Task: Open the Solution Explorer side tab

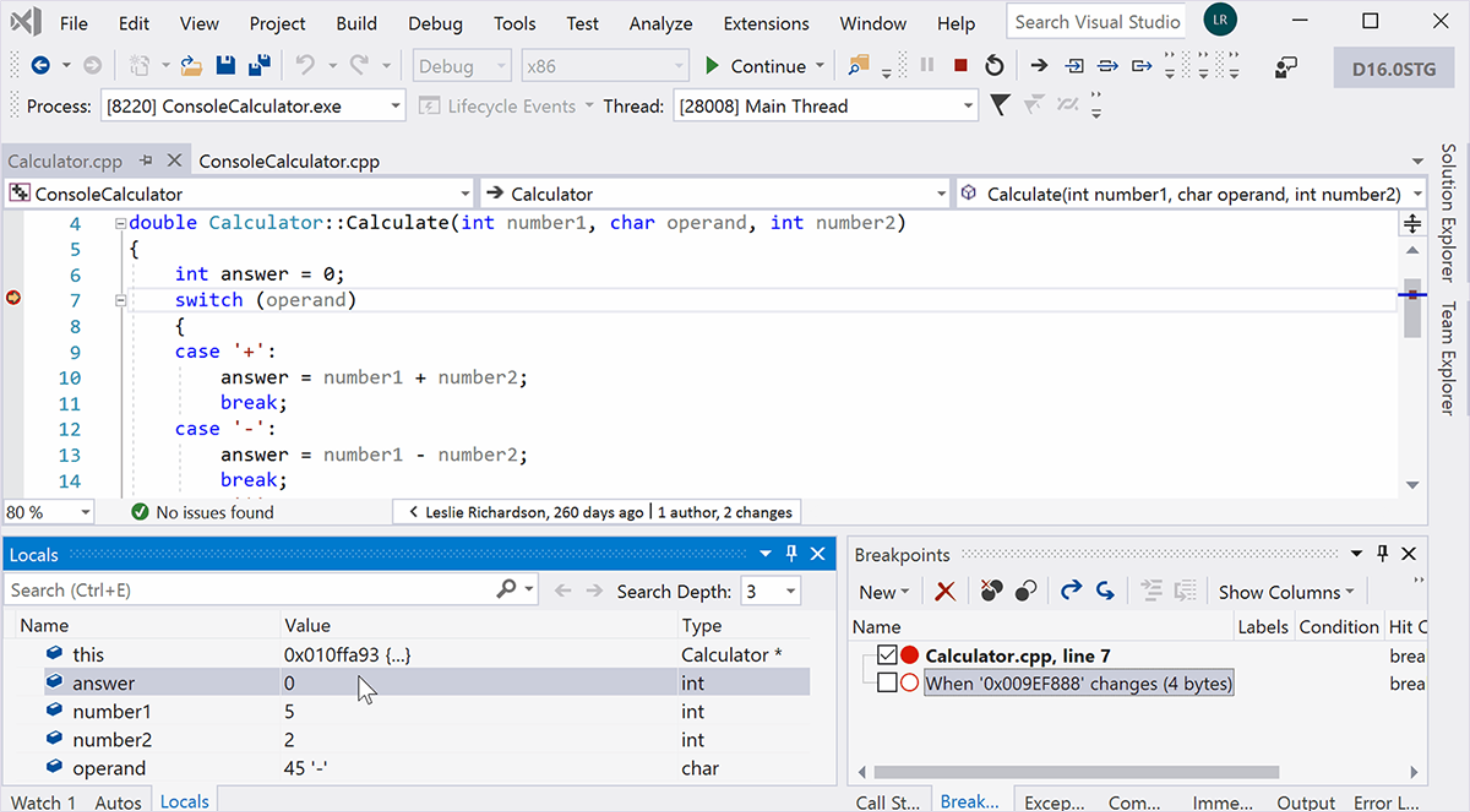Action: 1448,213
